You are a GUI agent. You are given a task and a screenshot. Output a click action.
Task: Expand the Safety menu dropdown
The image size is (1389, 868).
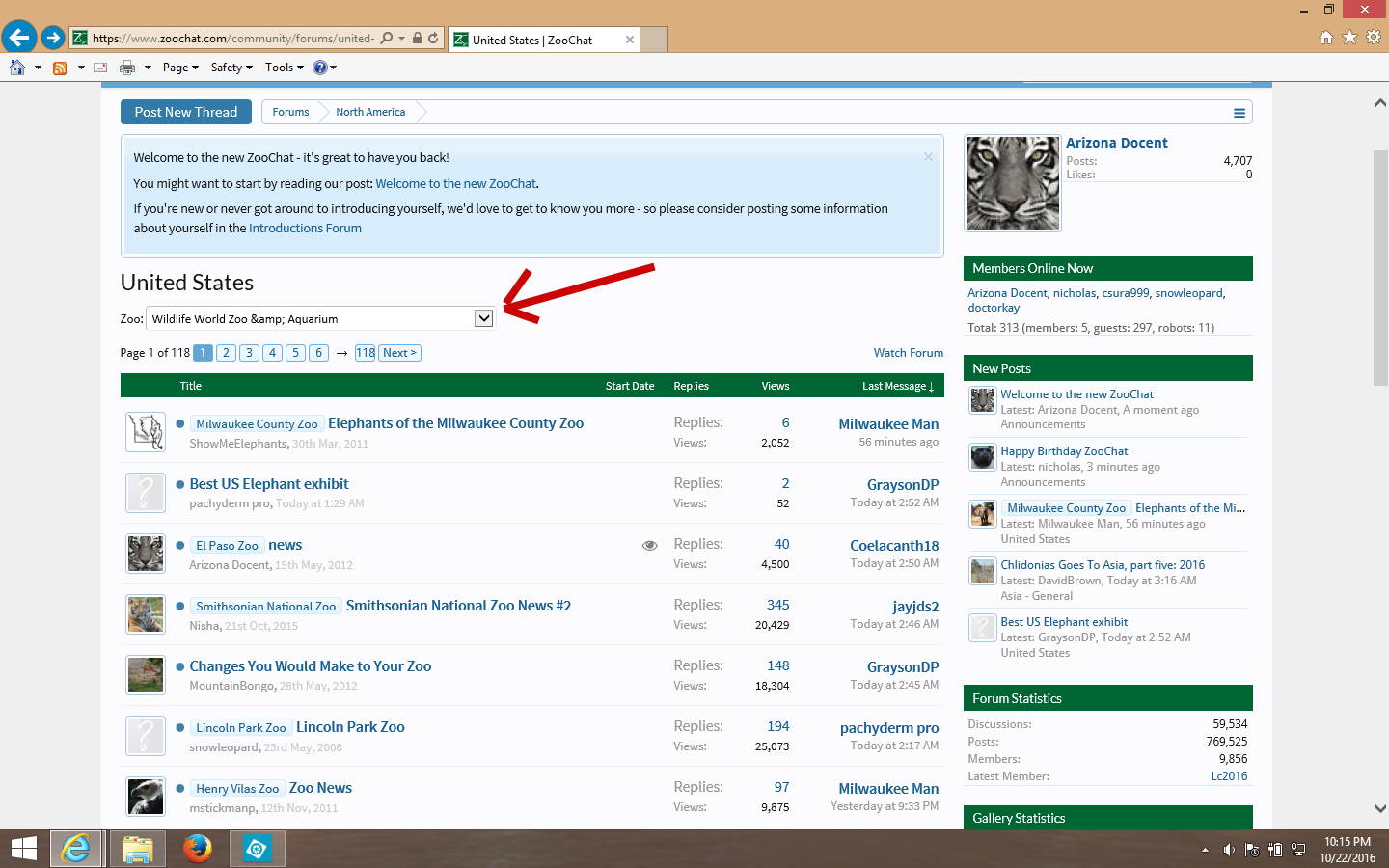pyautogui.click(x=231, y=68)
